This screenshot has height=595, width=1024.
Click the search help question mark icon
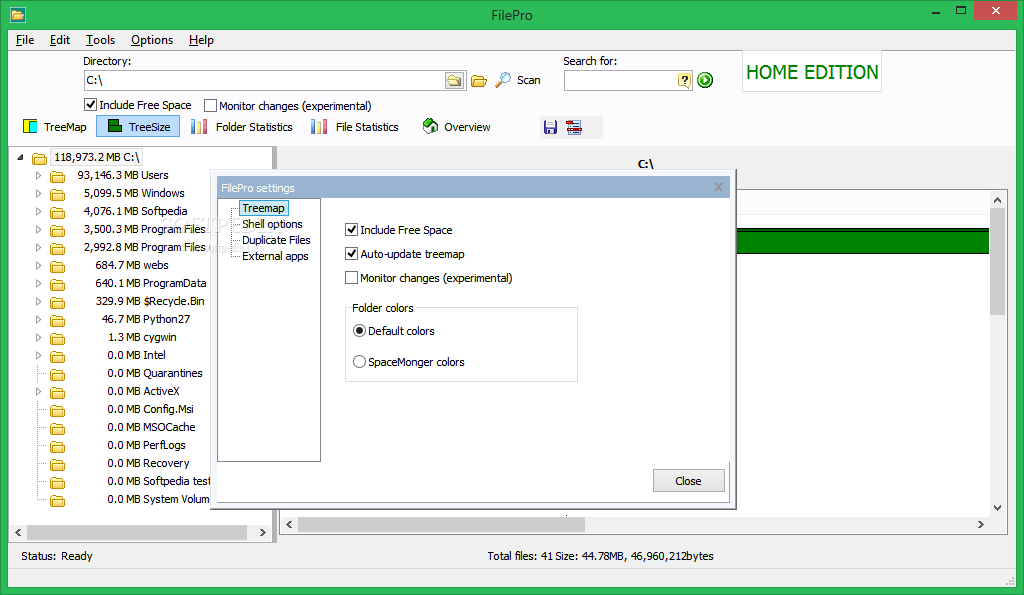pyautogui.click(x=684, y=80)
